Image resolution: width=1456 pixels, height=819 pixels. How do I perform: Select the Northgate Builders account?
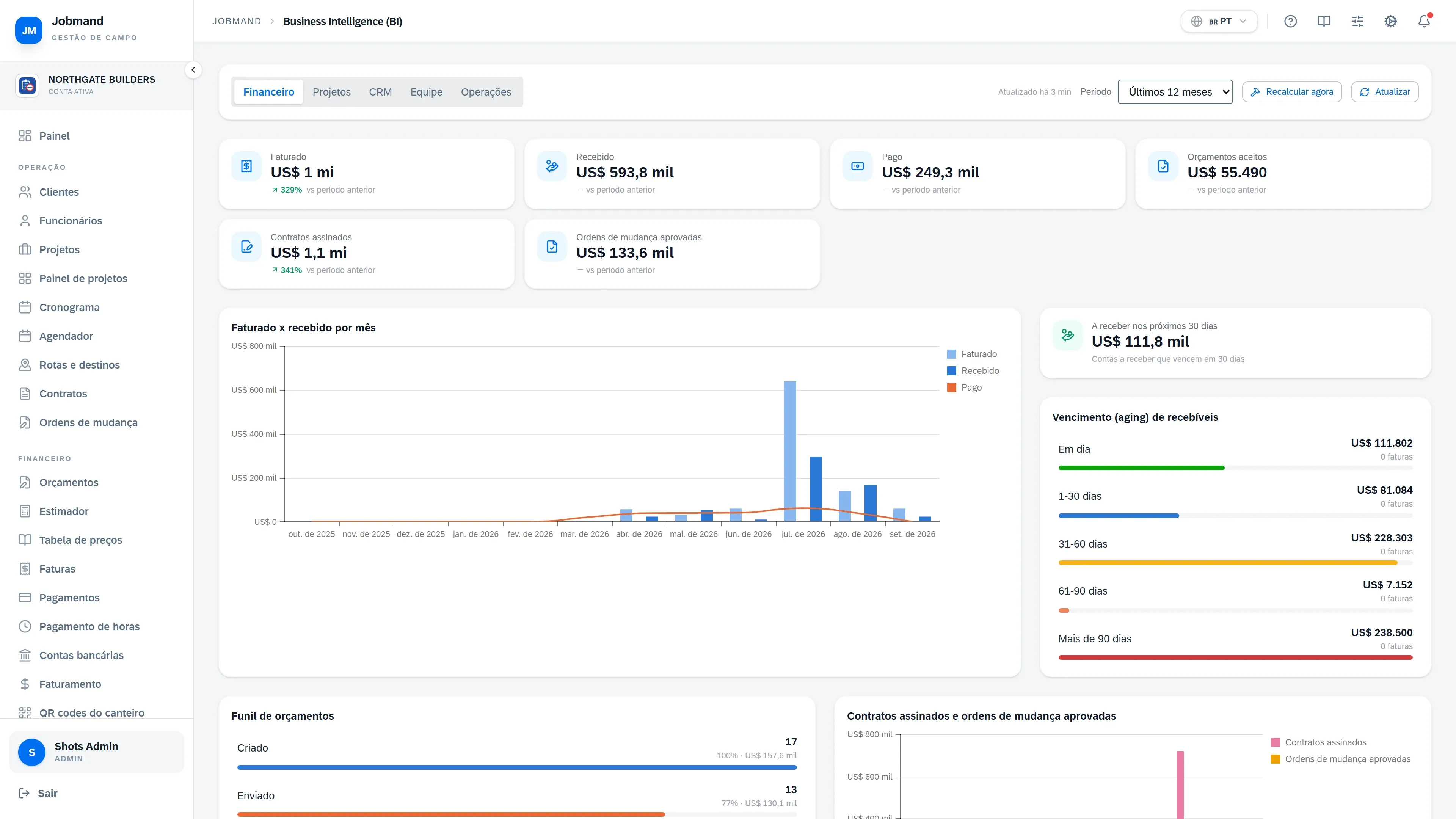pos(97,85)
